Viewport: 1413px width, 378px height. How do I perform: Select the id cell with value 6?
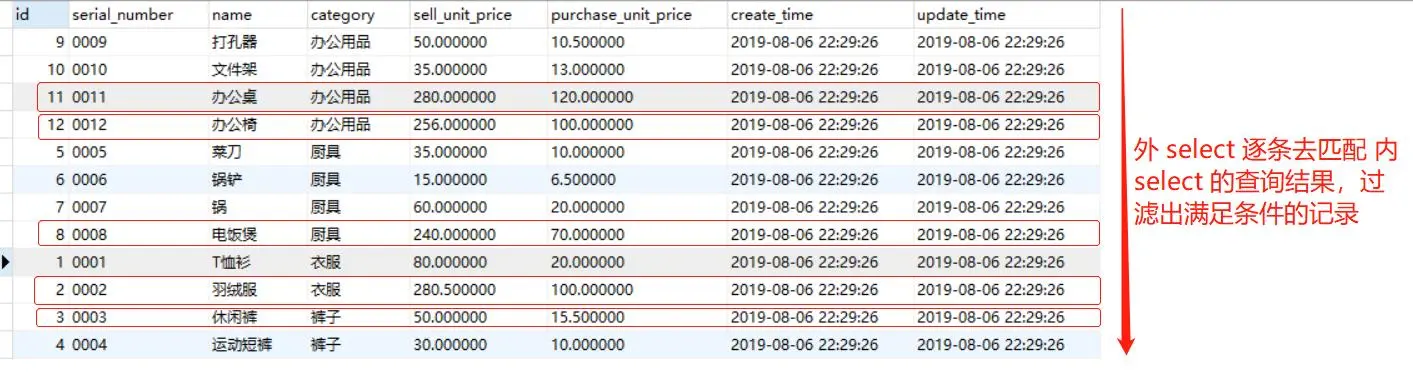click(x=60, y=179)
